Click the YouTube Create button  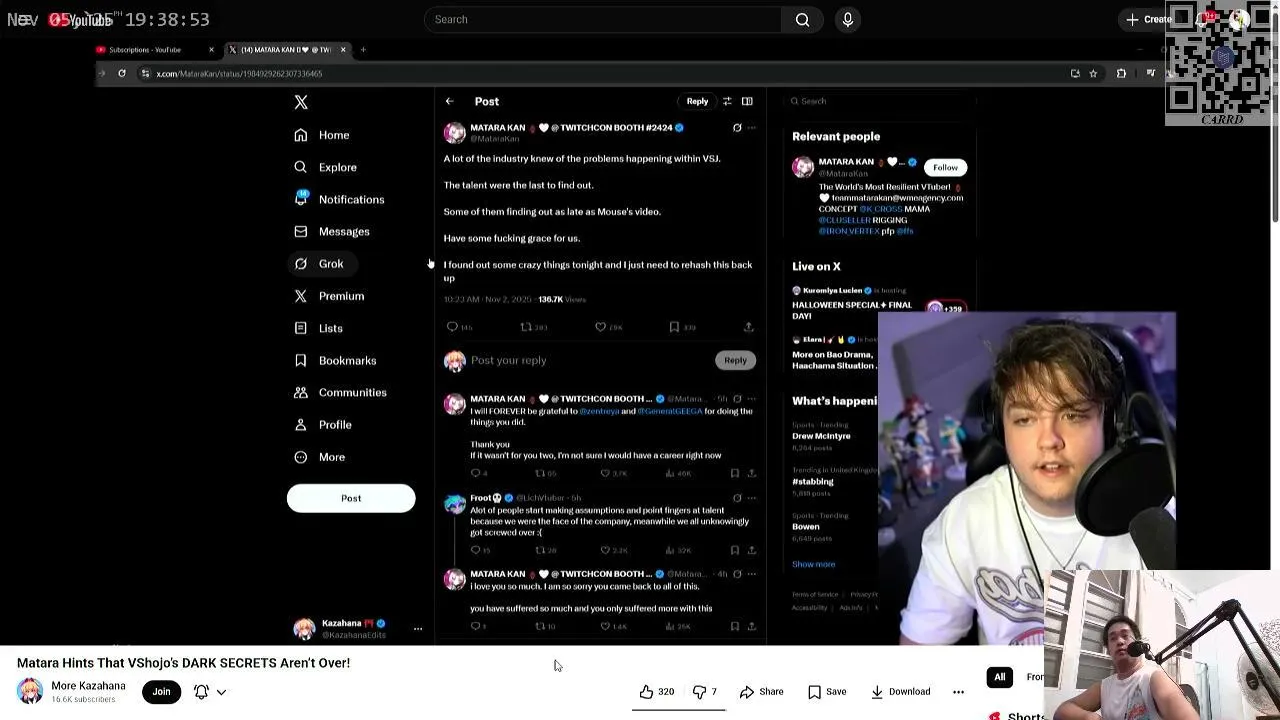[1149, 19]
